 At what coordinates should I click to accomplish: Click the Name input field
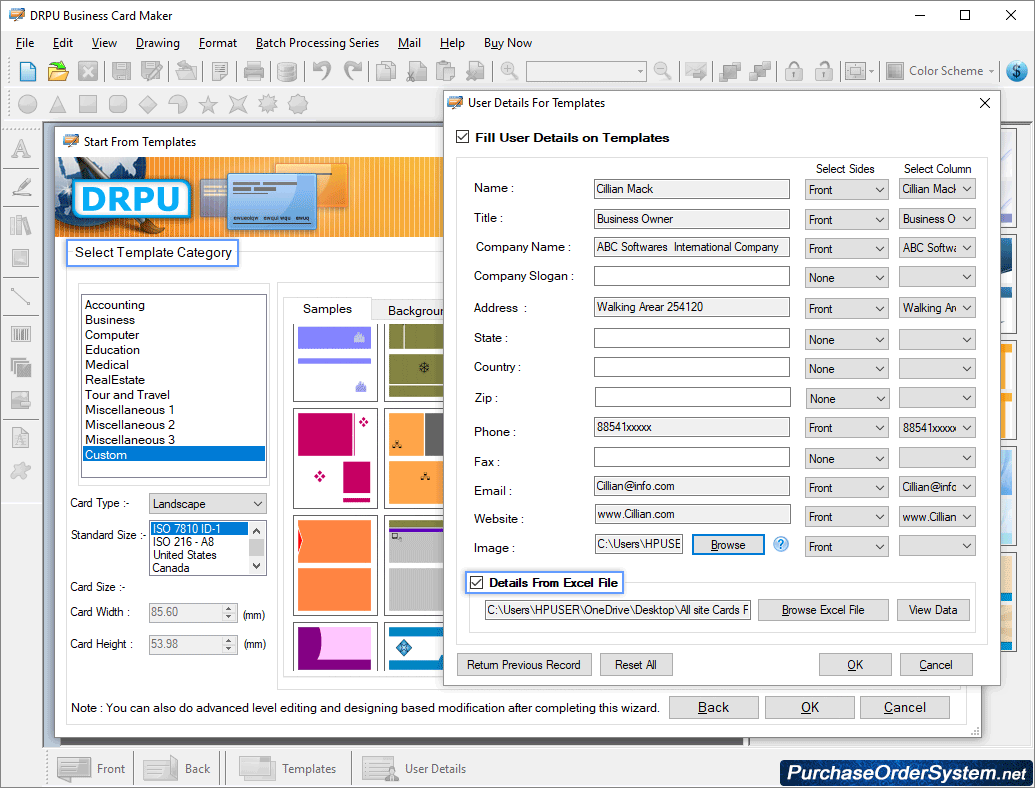tap(692, 189)
